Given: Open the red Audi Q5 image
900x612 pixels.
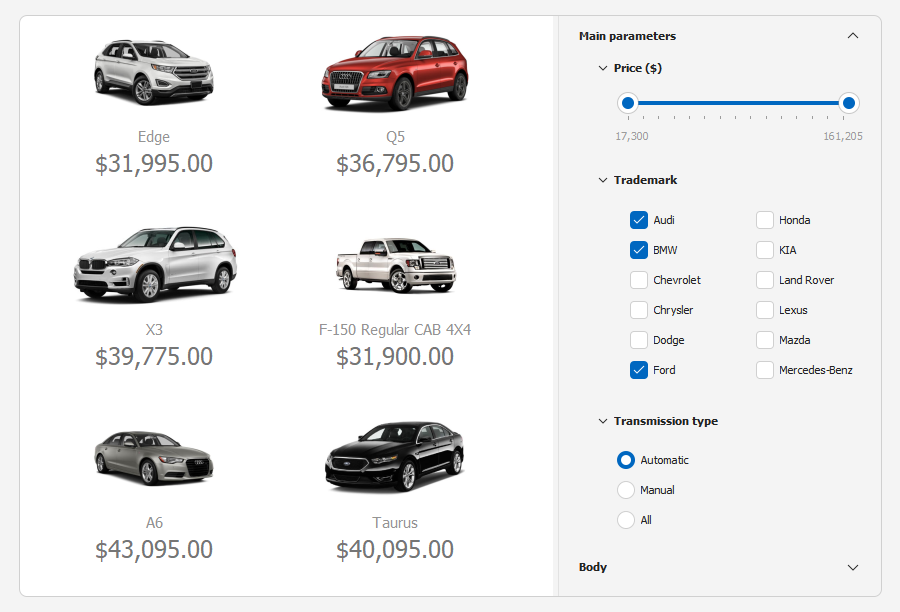Looking at the screenshot, I should (x=395, y=72).
